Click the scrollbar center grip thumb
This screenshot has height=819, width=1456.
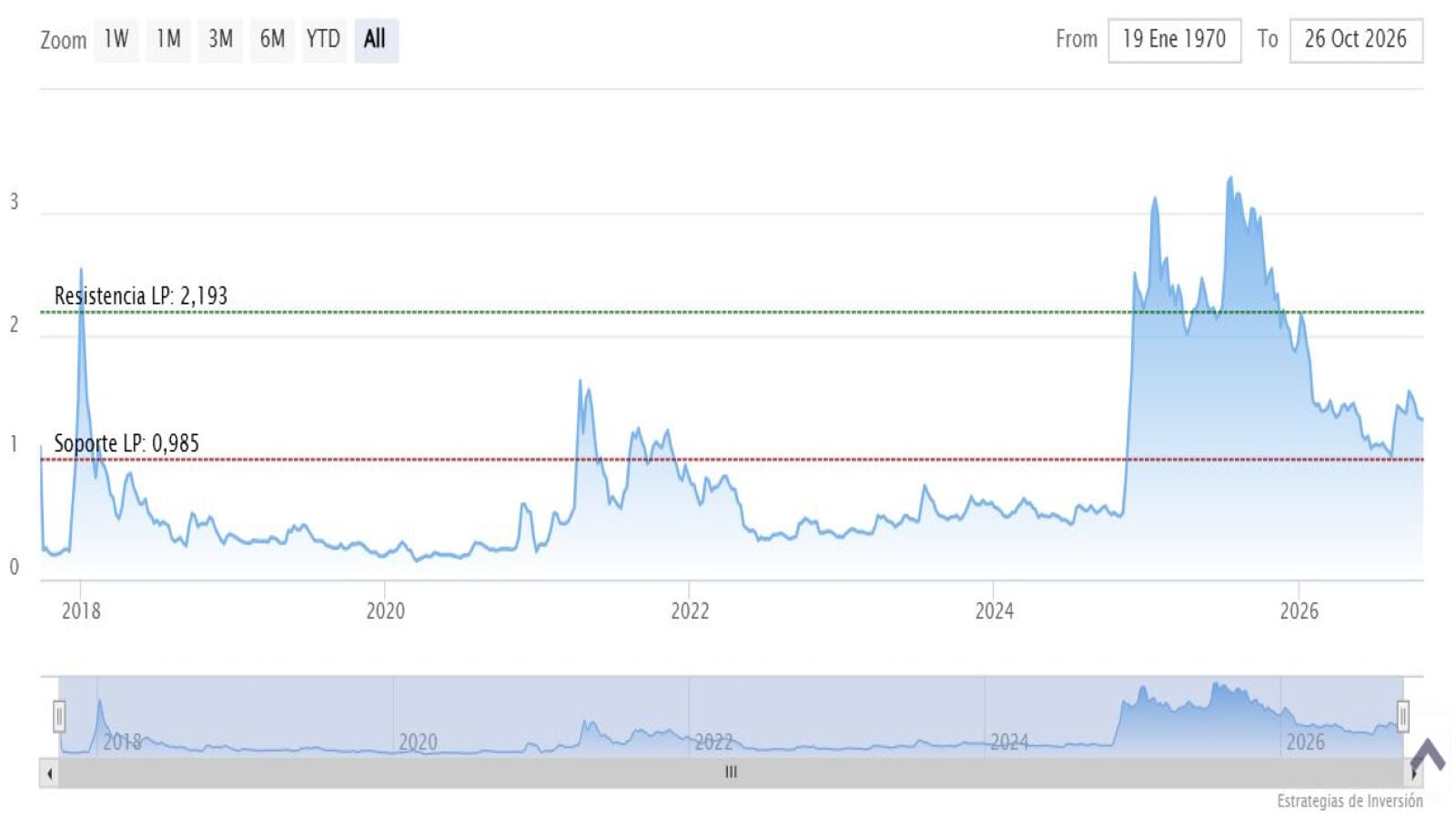point(731,773)
